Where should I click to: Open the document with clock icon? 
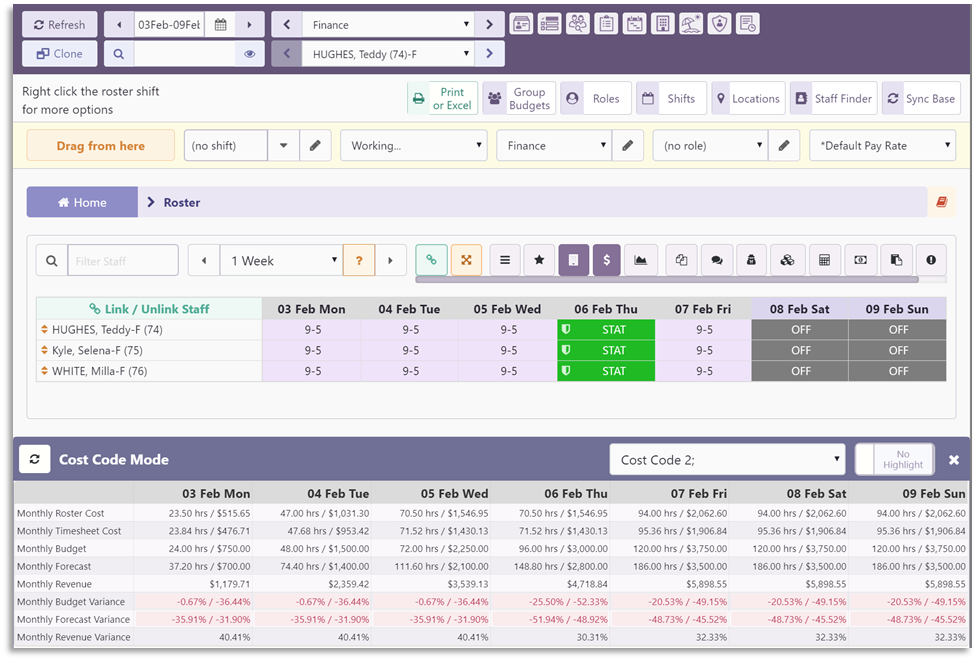coord(748,24)
